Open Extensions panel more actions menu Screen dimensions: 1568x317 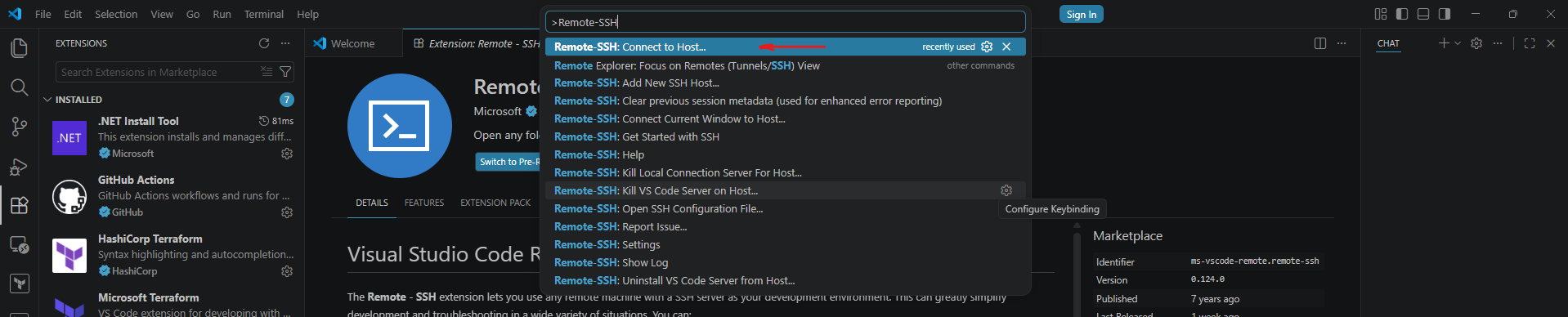[285, 43]
